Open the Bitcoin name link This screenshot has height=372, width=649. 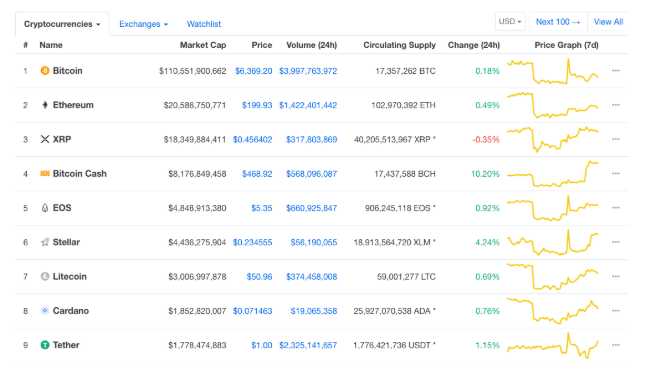(x=67, y=71)
